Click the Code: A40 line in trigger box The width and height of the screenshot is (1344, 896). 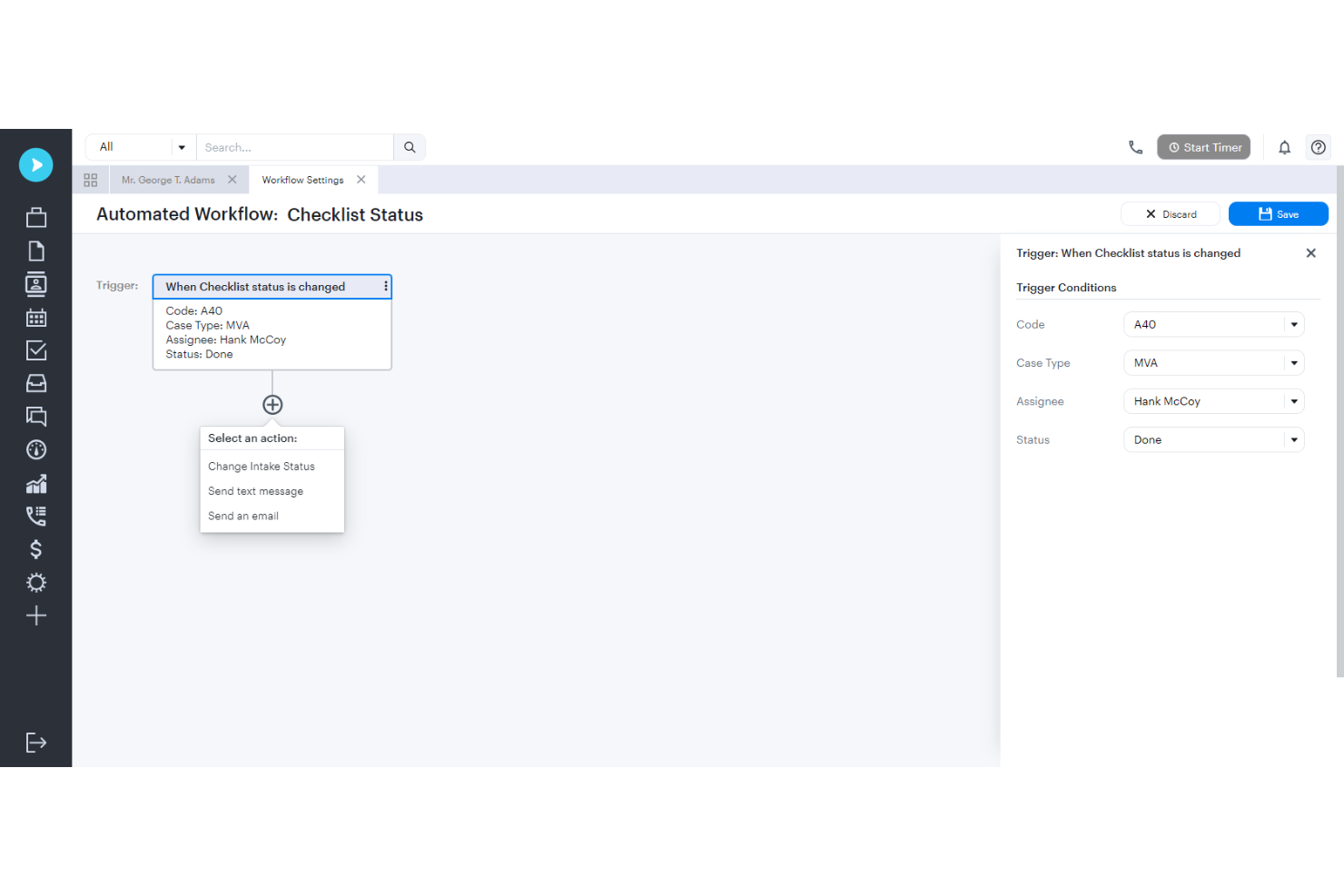click(x=194, y=310)
